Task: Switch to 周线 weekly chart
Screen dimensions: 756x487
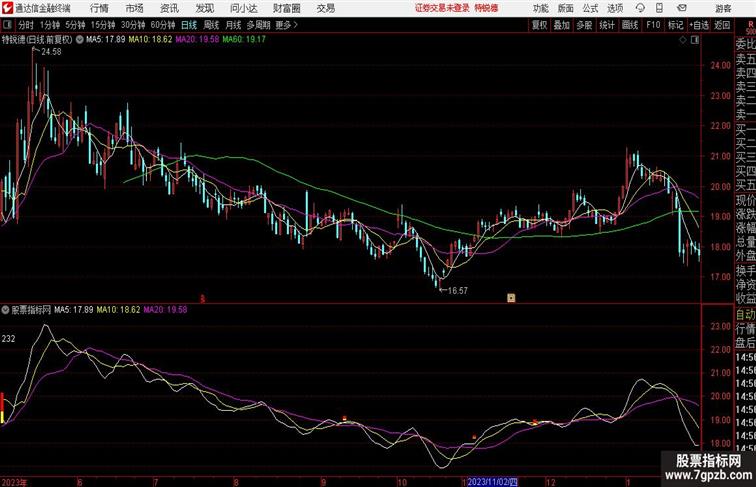Action: pyautogui.click(x=211, y=25)
